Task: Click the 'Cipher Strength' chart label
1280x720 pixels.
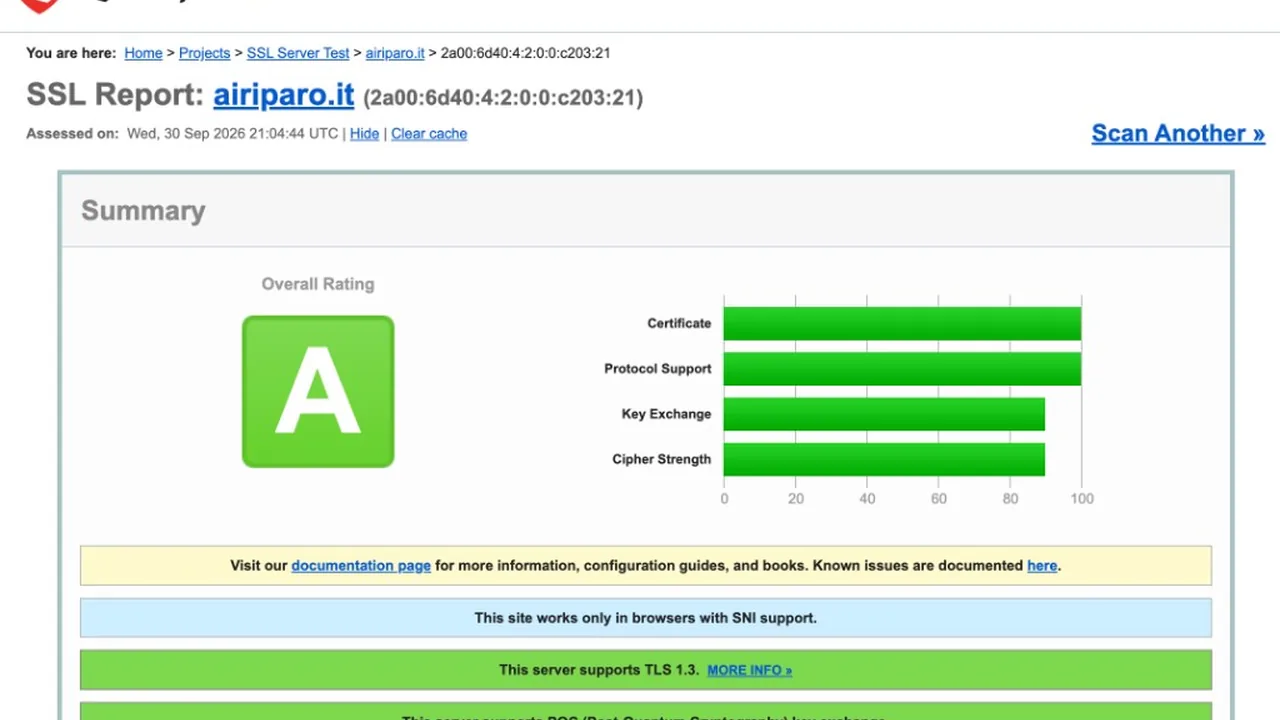Action: [662, 459]
